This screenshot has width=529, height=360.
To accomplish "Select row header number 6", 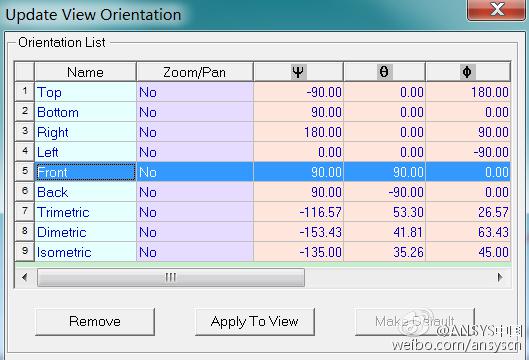I will [x=25, y=191].
